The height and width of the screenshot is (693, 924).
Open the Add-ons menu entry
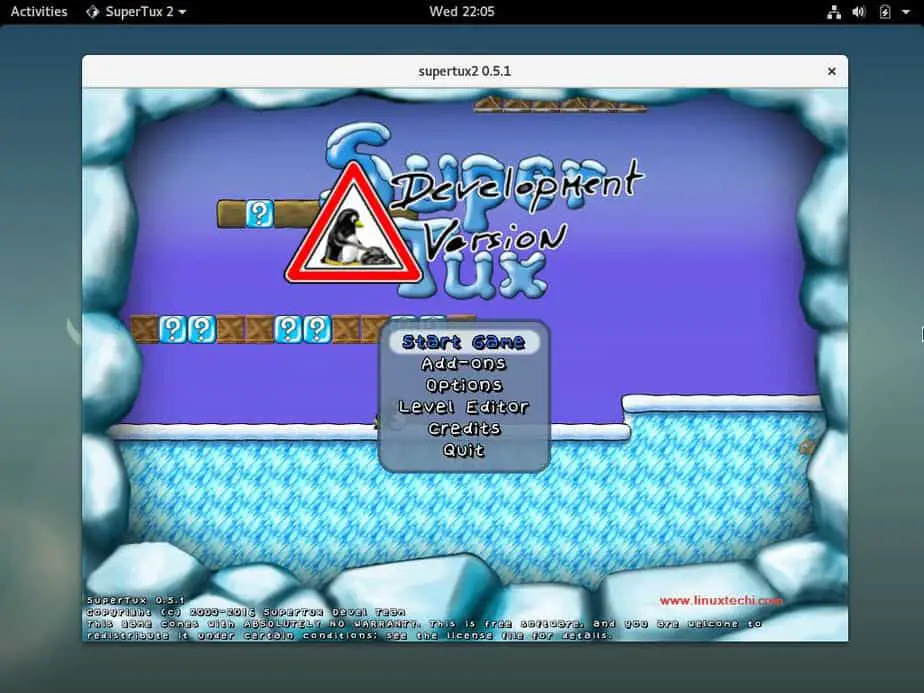(464, 364)
